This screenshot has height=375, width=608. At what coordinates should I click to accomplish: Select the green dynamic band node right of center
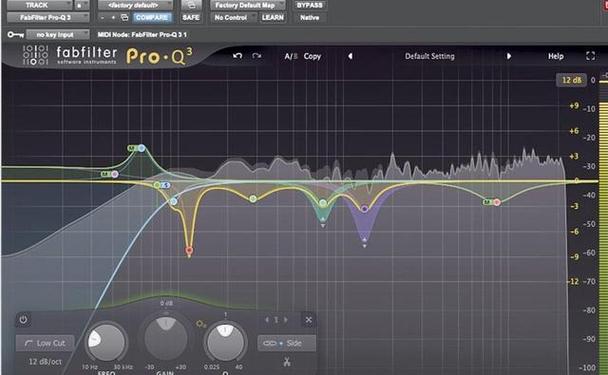pos(323,203)
